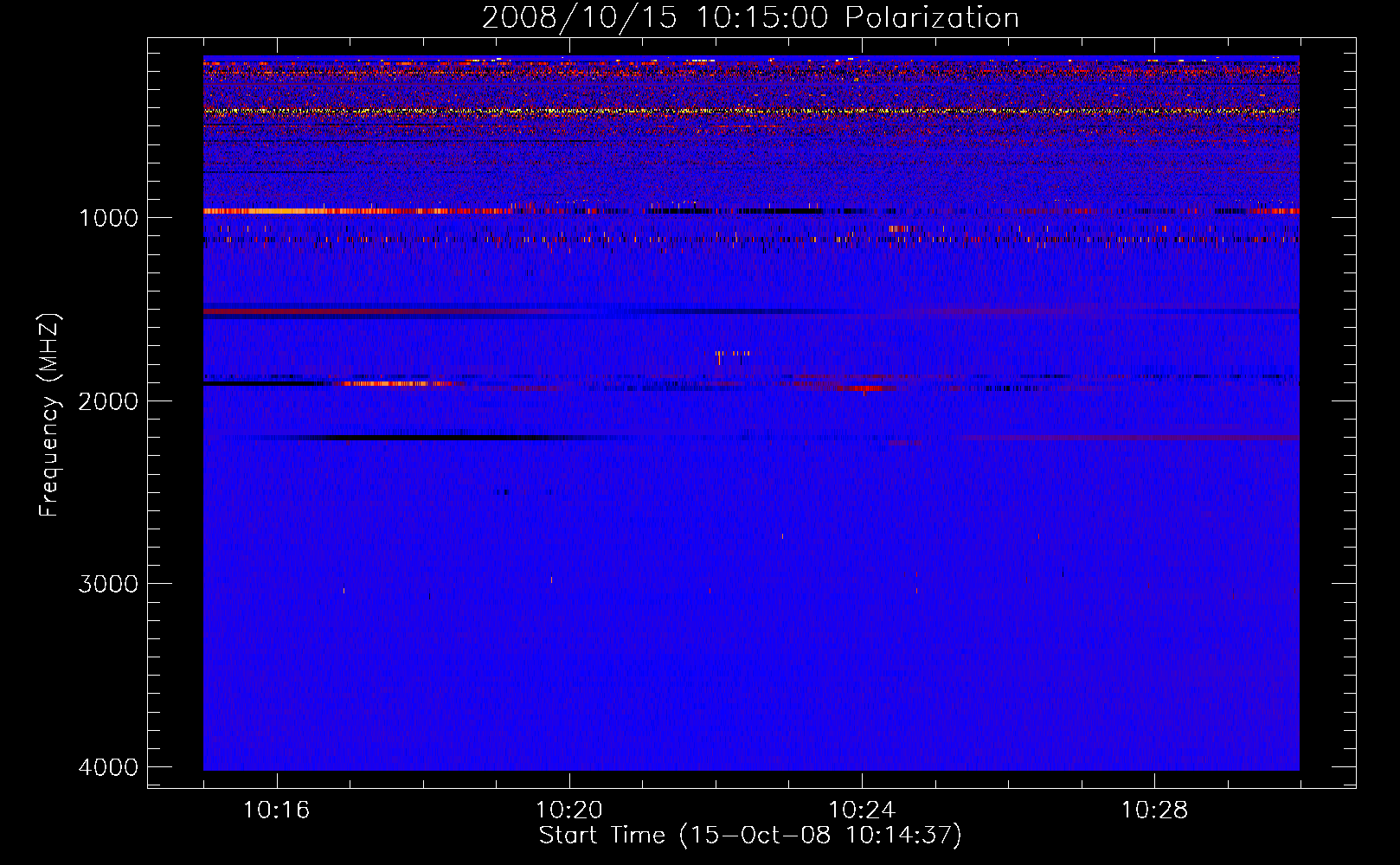Click the 10:20 time tick label
This screenshot has height=865, width=1400.
click(x=569, y=811)
